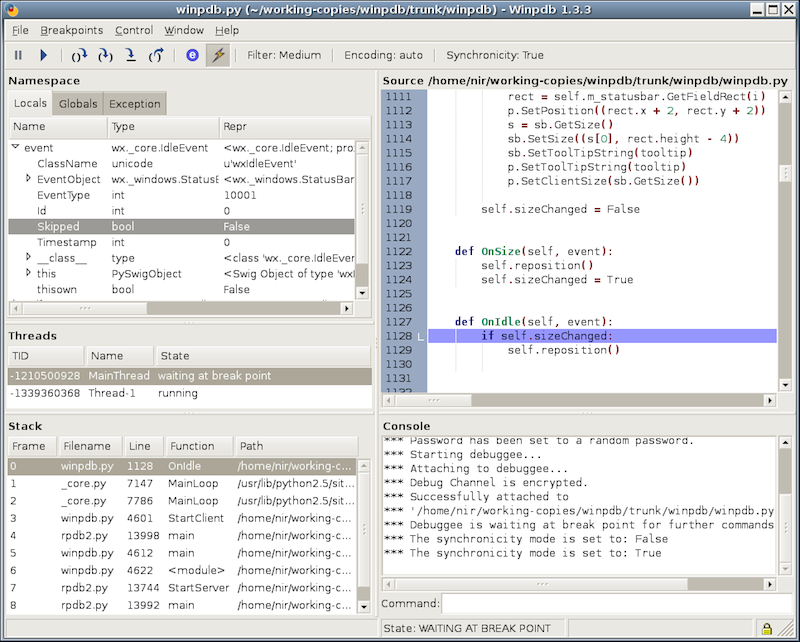Switch to the Globals tab
This screenshot has width=800, height=642.
(78, 104)
